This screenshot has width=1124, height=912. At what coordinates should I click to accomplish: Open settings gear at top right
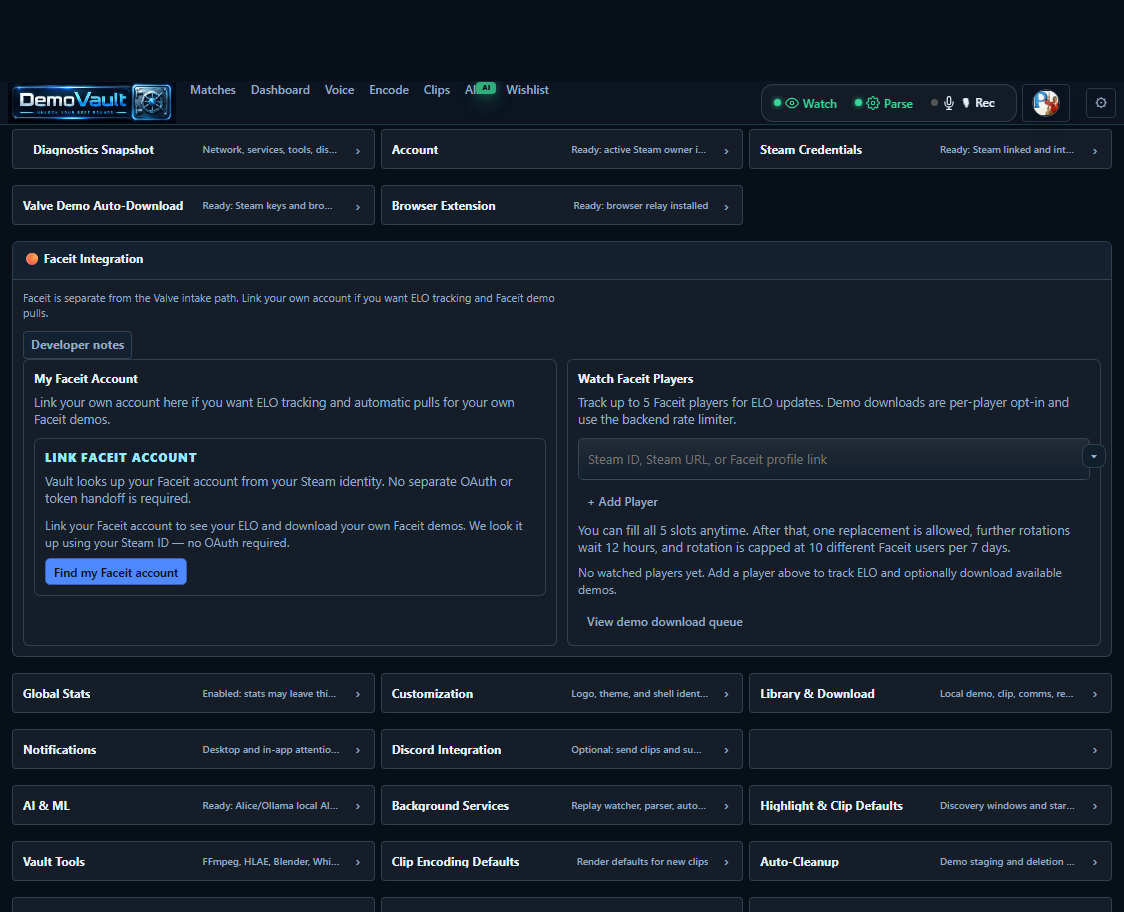[x=1101, y=103]
